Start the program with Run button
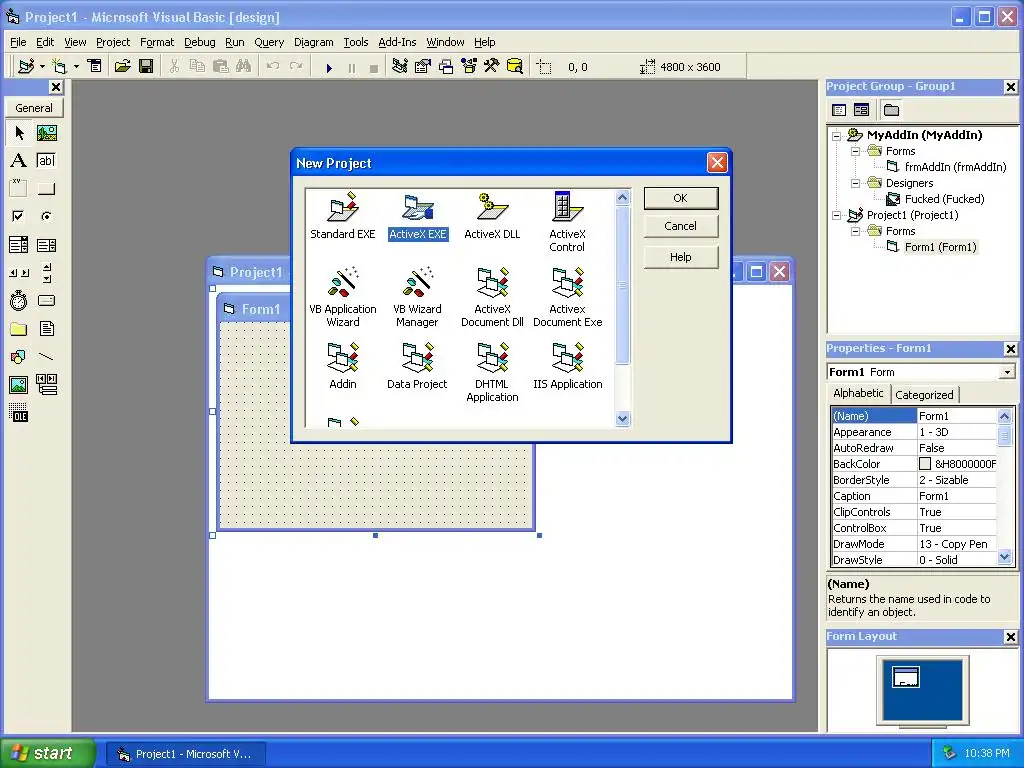 pyautogui.click(x=329, y=67)
